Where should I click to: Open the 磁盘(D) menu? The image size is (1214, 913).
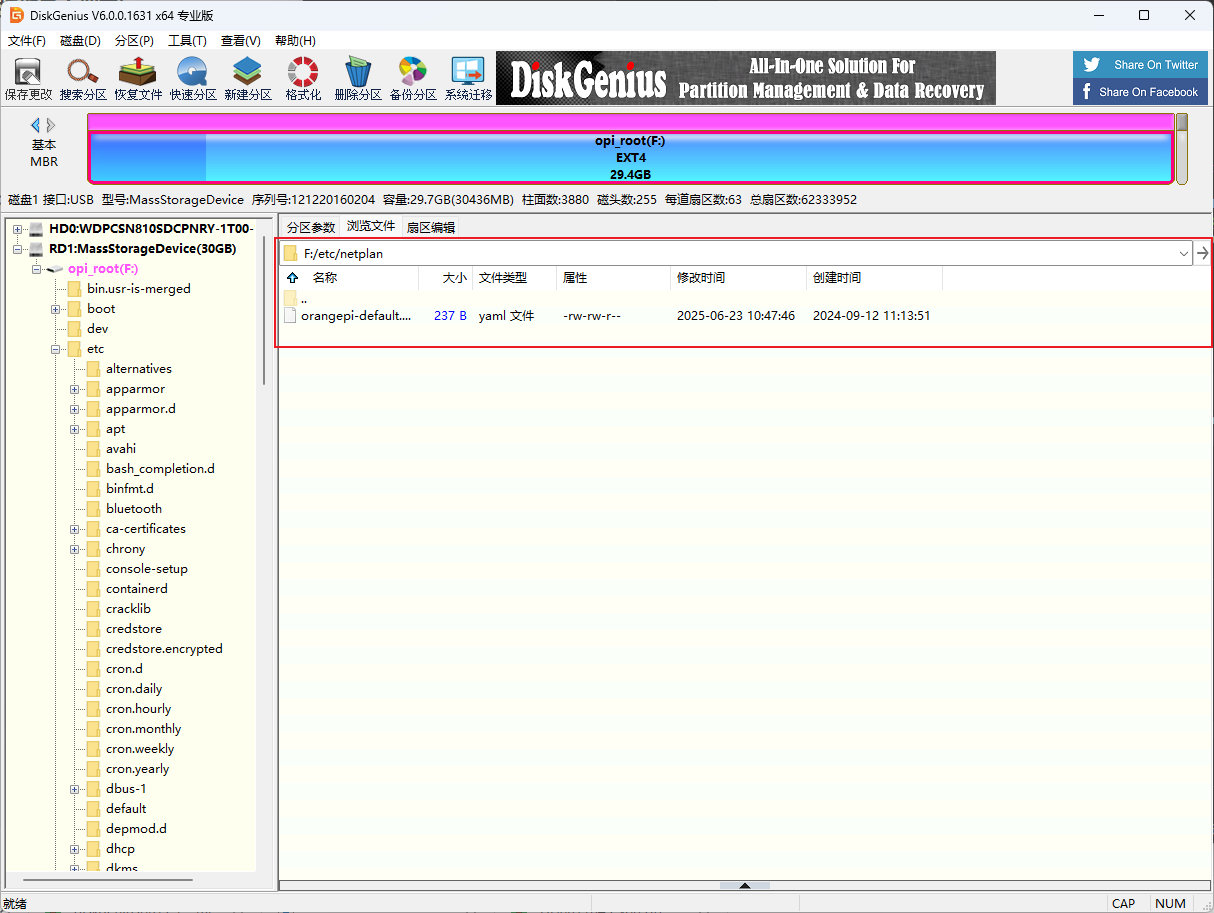click(80, 41)
